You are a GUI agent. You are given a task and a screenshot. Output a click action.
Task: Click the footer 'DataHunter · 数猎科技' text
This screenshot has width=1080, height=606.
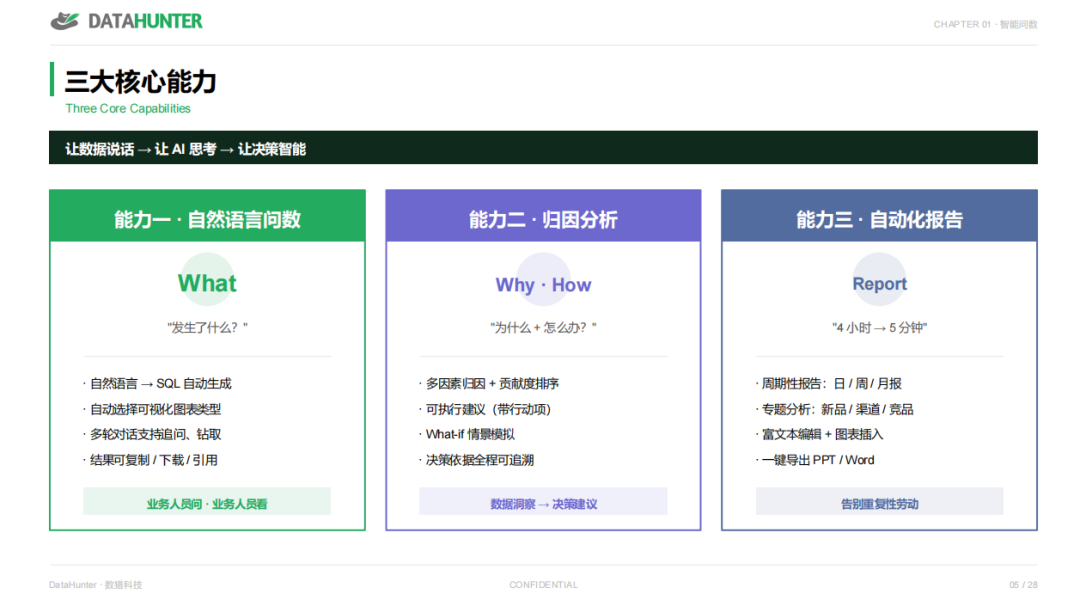[x=96, y=585]
